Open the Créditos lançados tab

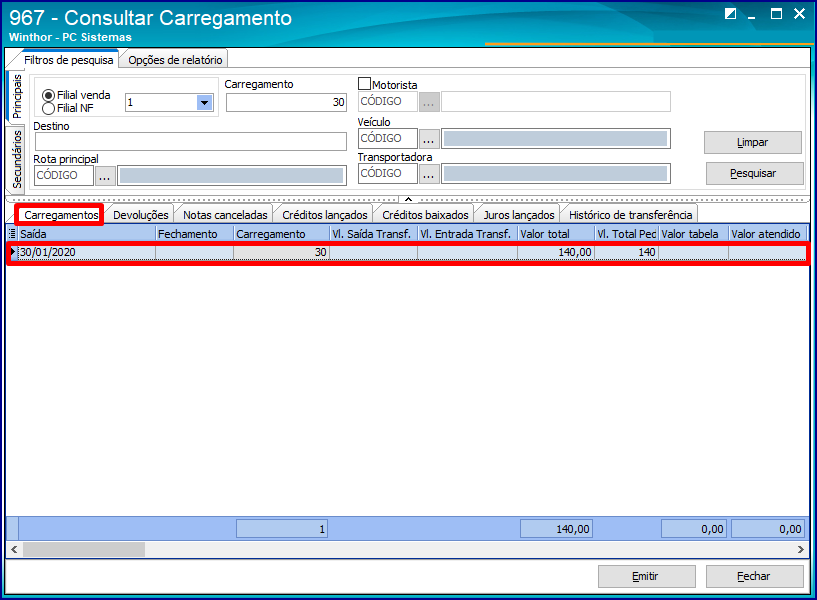click(325, 215)
